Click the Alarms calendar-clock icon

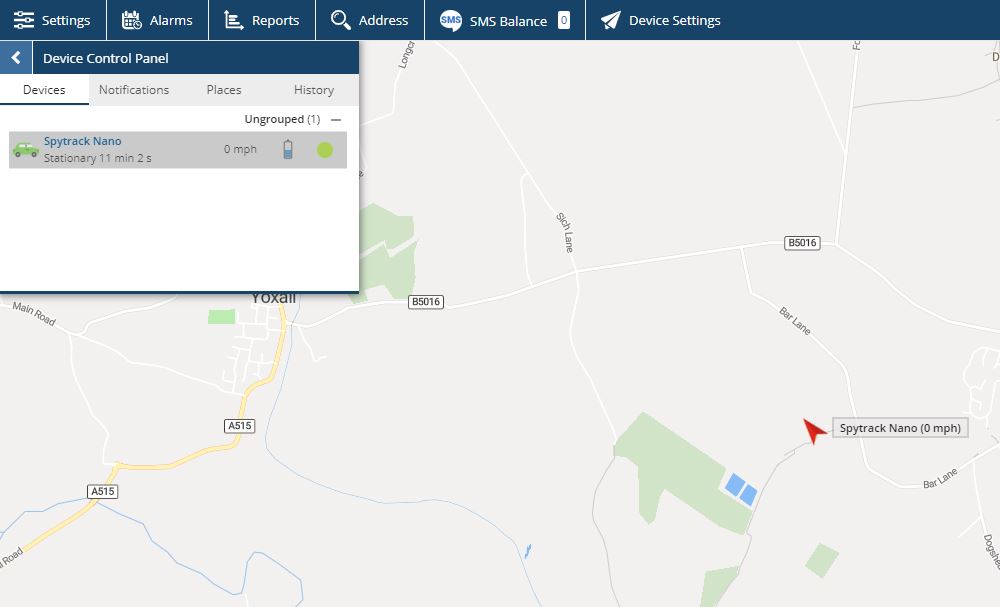coord(131,20)
